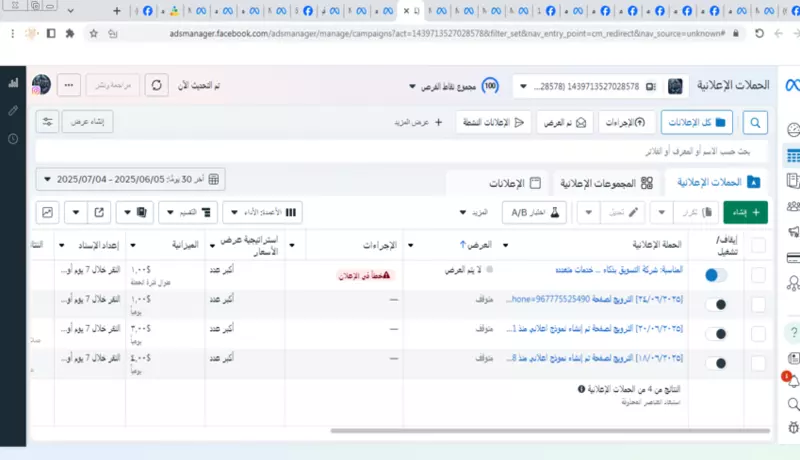This screenshot has height=460, width=800.
Task: Click the profile avatar with Instagram badge
Action: [x=41, y=85]
